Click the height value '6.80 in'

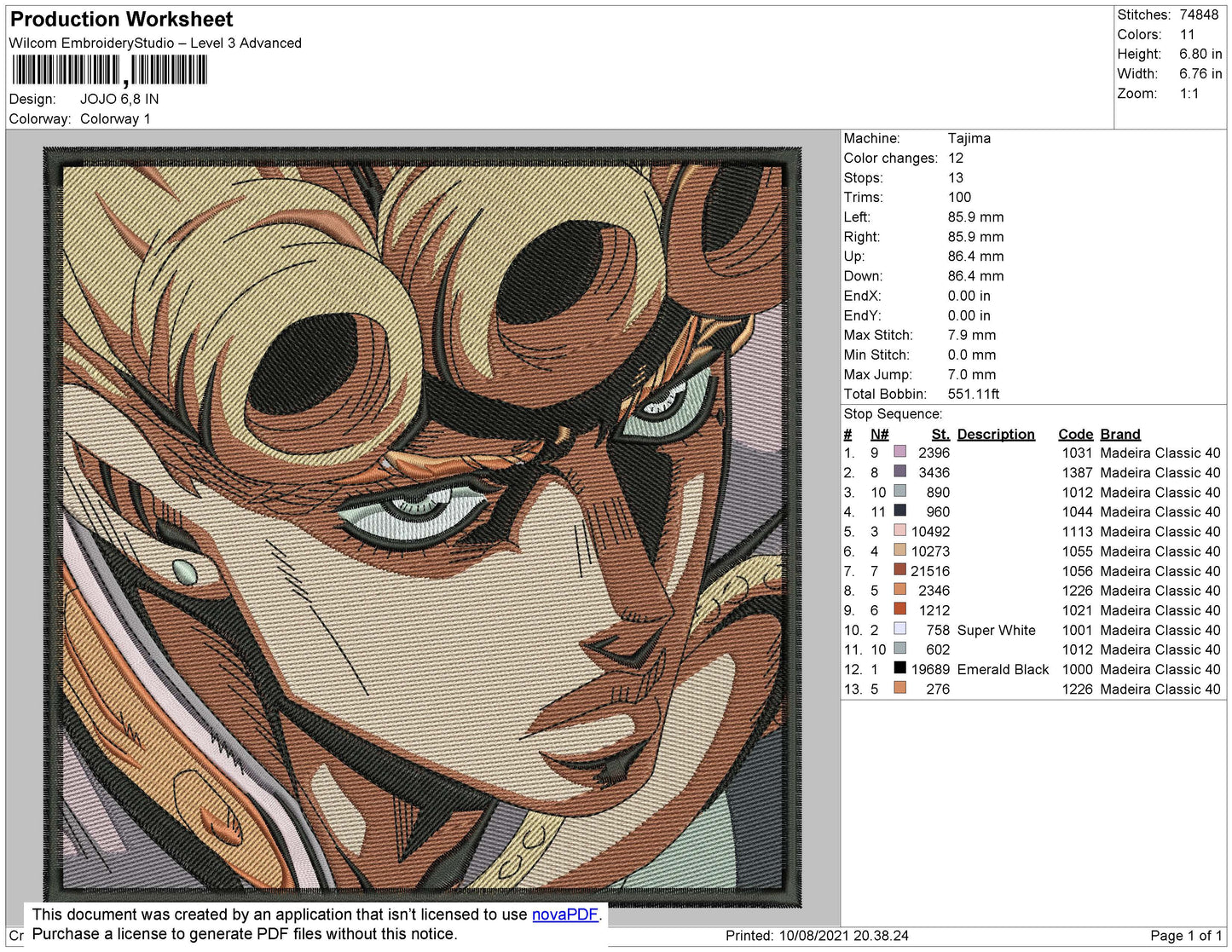(1200, 54)
